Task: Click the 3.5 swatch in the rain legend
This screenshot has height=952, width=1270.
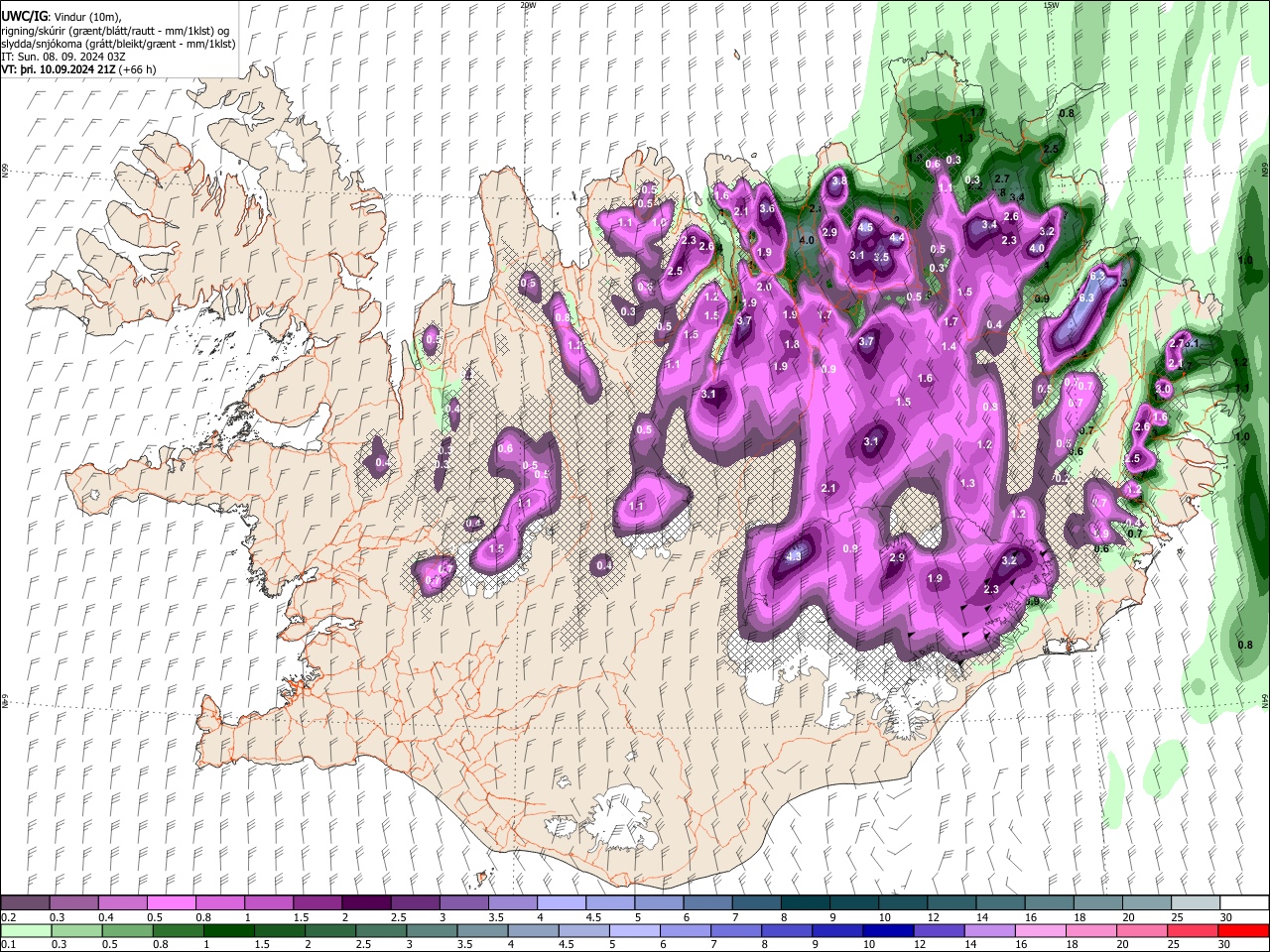Action: [481, 930]
